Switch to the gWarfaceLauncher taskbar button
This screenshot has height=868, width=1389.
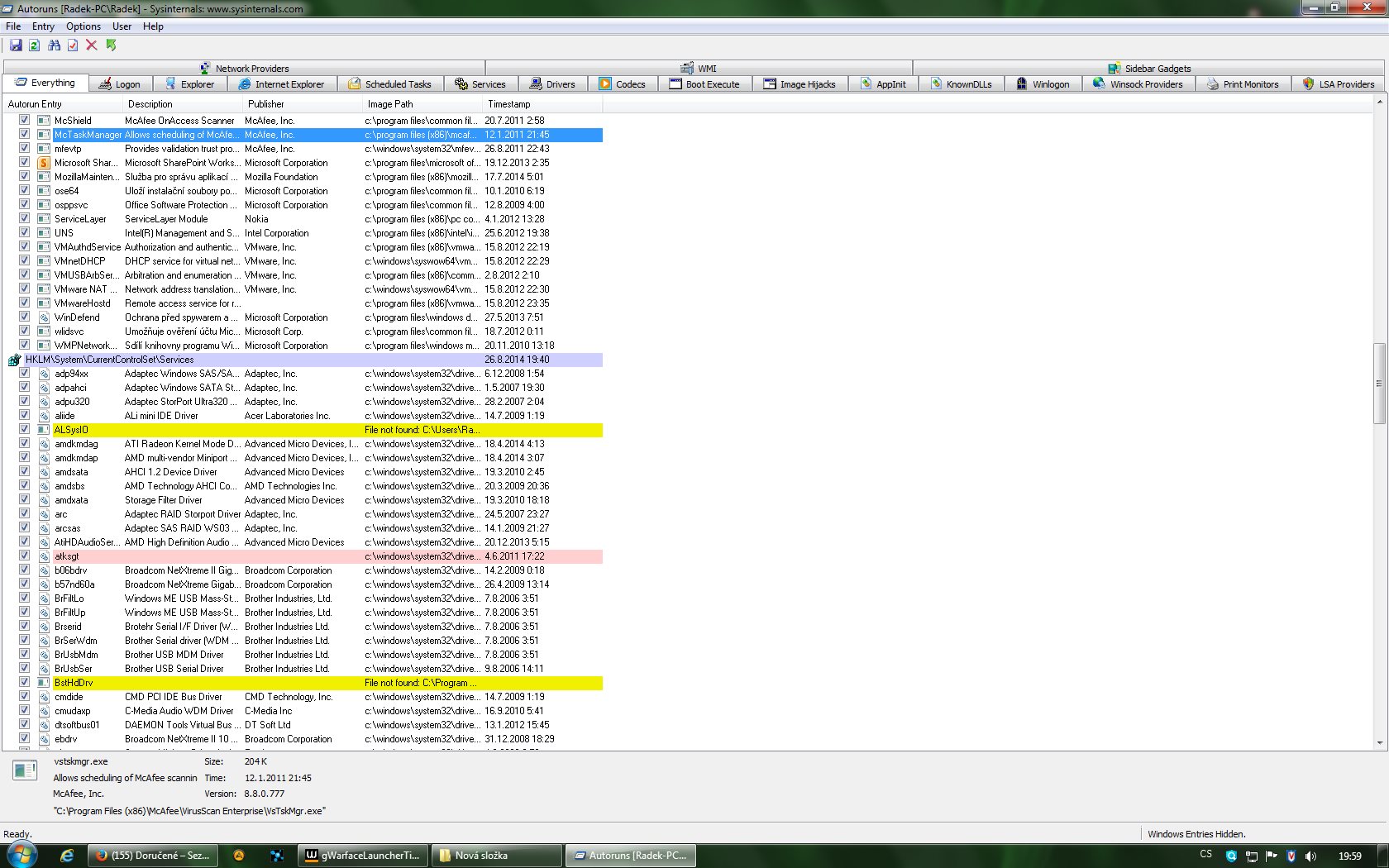pos(363,856)
